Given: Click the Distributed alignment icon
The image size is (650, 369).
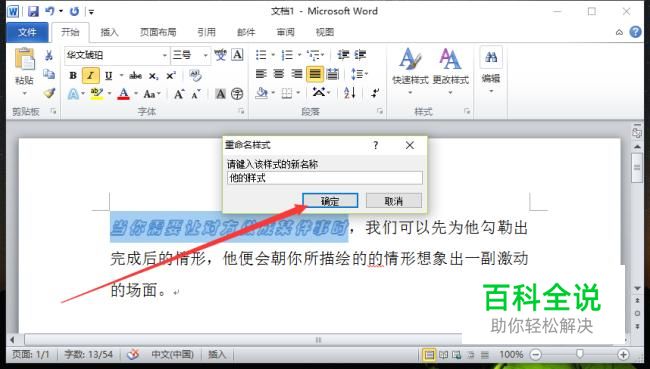Looking at the screenshot, I should (x=332, y=74).
